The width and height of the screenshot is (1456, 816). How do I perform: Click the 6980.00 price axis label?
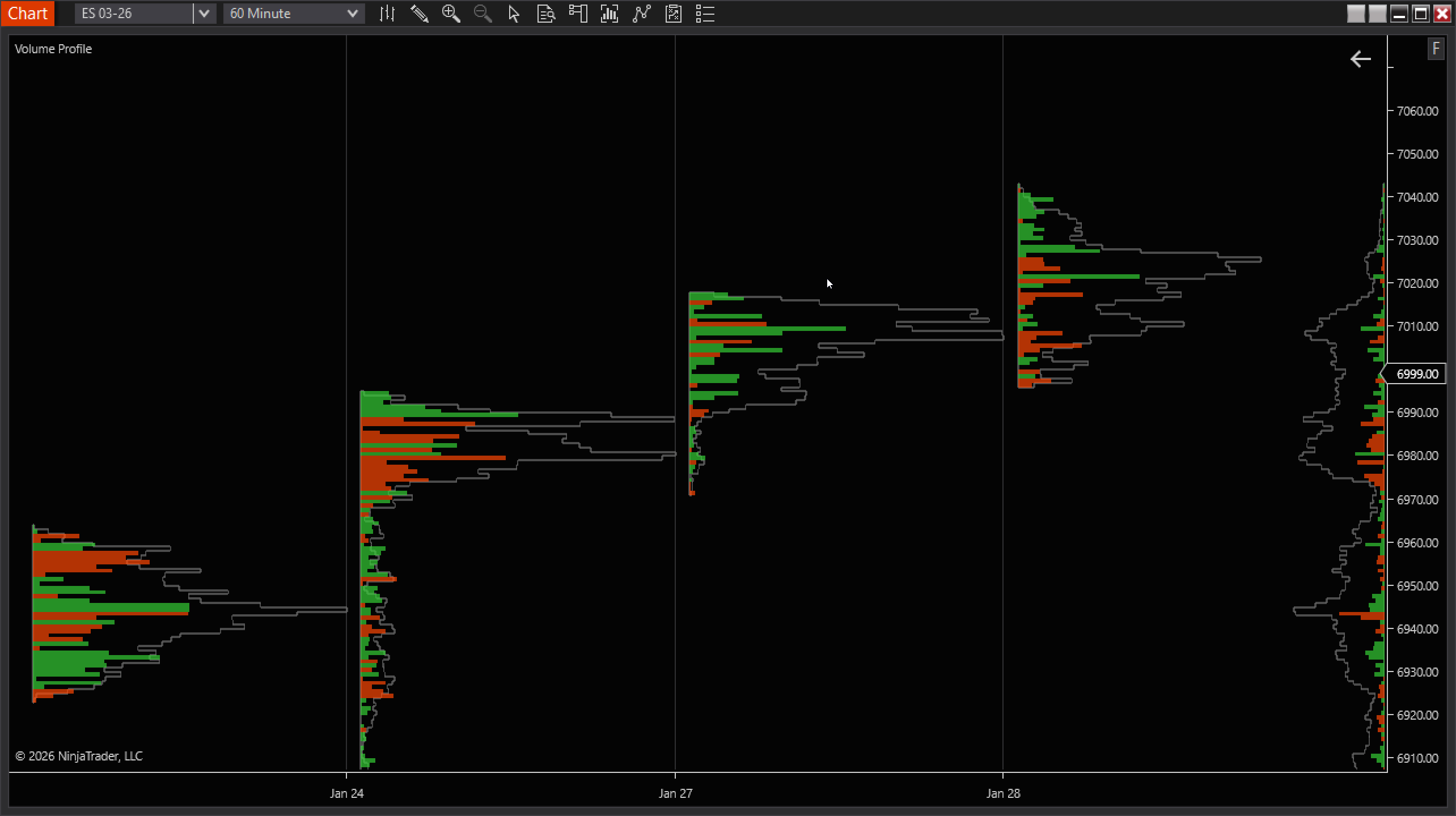[1417, 456]
